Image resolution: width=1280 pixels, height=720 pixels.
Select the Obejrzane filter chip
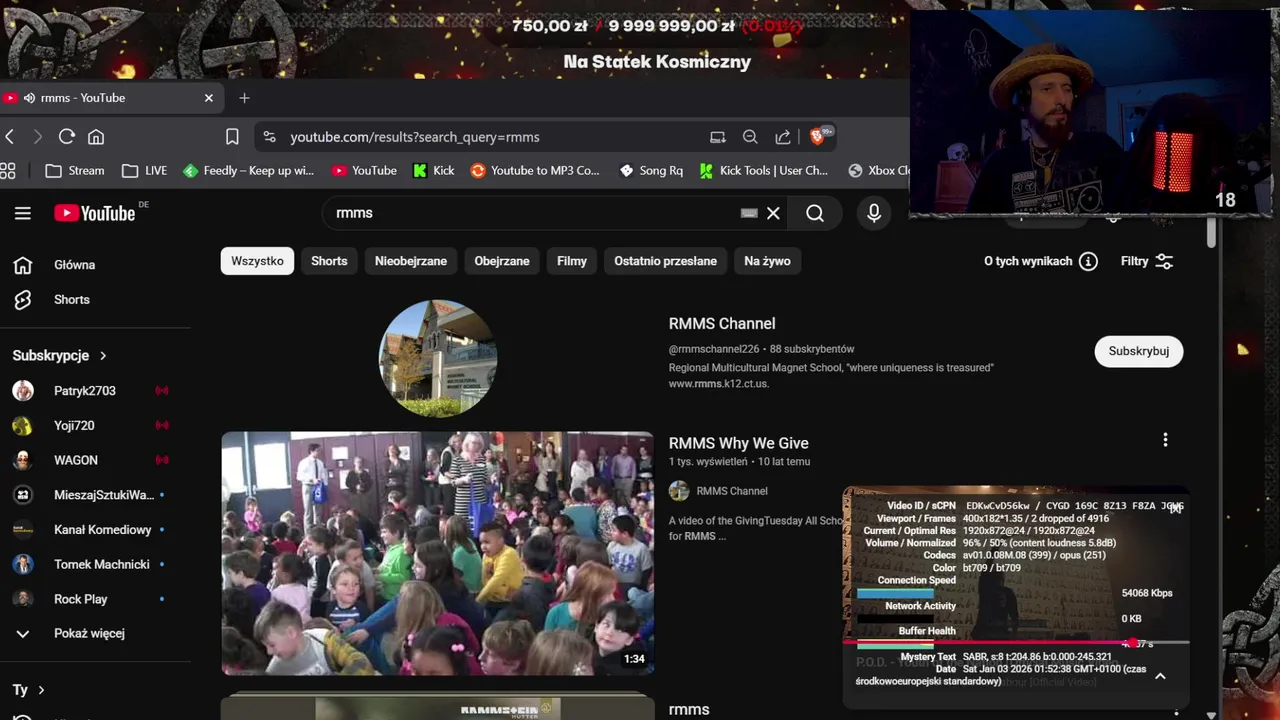[x=502, y=261]
